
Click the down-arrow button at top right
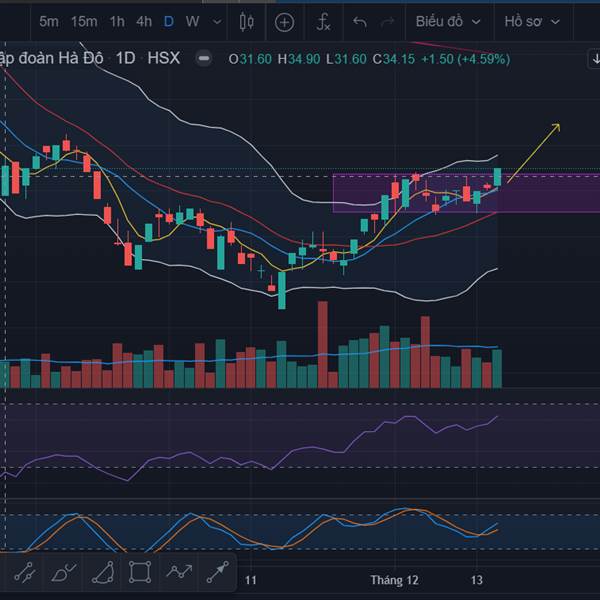(x=595, y=59)
